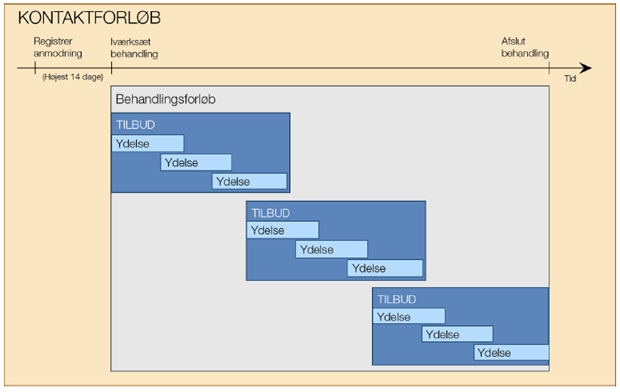Click the Registrer anmodning timeline tick
Image resolution: width=620 pixels, height=392 pixels.
pyautogui.click(x=35, y=68)
